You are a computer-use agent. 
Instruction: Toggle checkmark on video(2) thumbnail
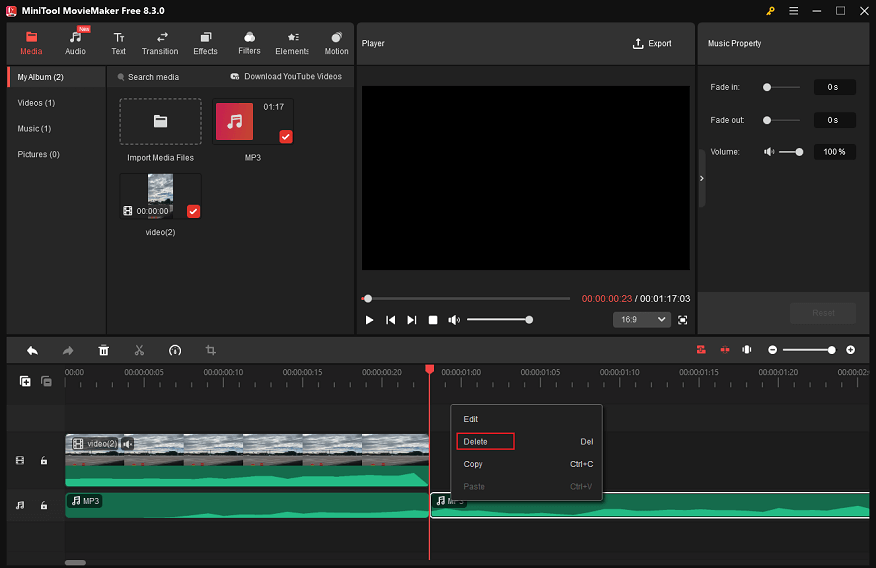click(x=193, y=211)
